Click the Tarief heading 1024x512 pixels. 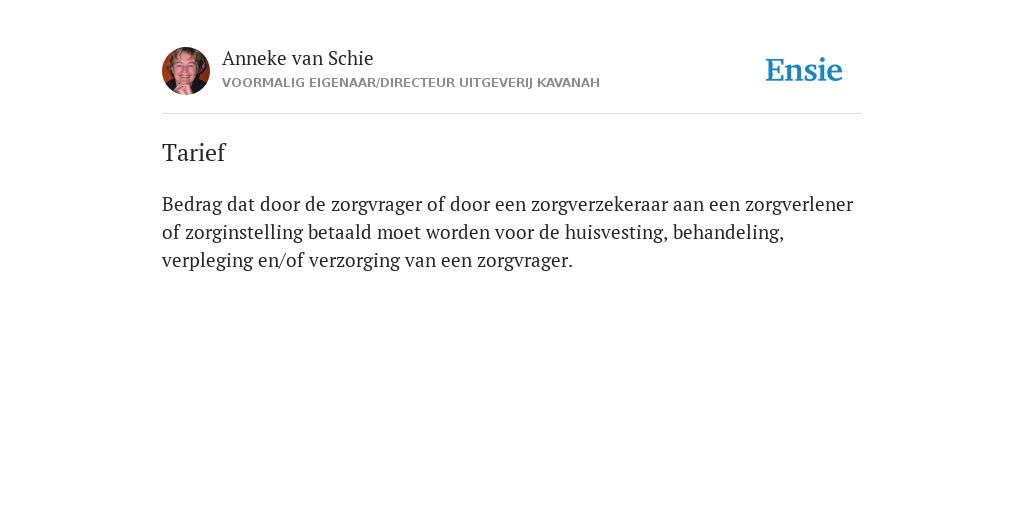[194, 153]
